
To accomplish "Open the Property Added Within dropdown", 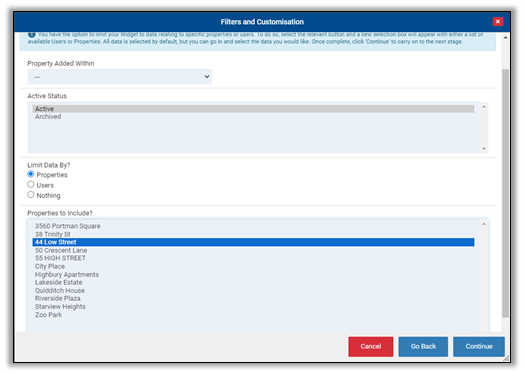I will point(119,77).
